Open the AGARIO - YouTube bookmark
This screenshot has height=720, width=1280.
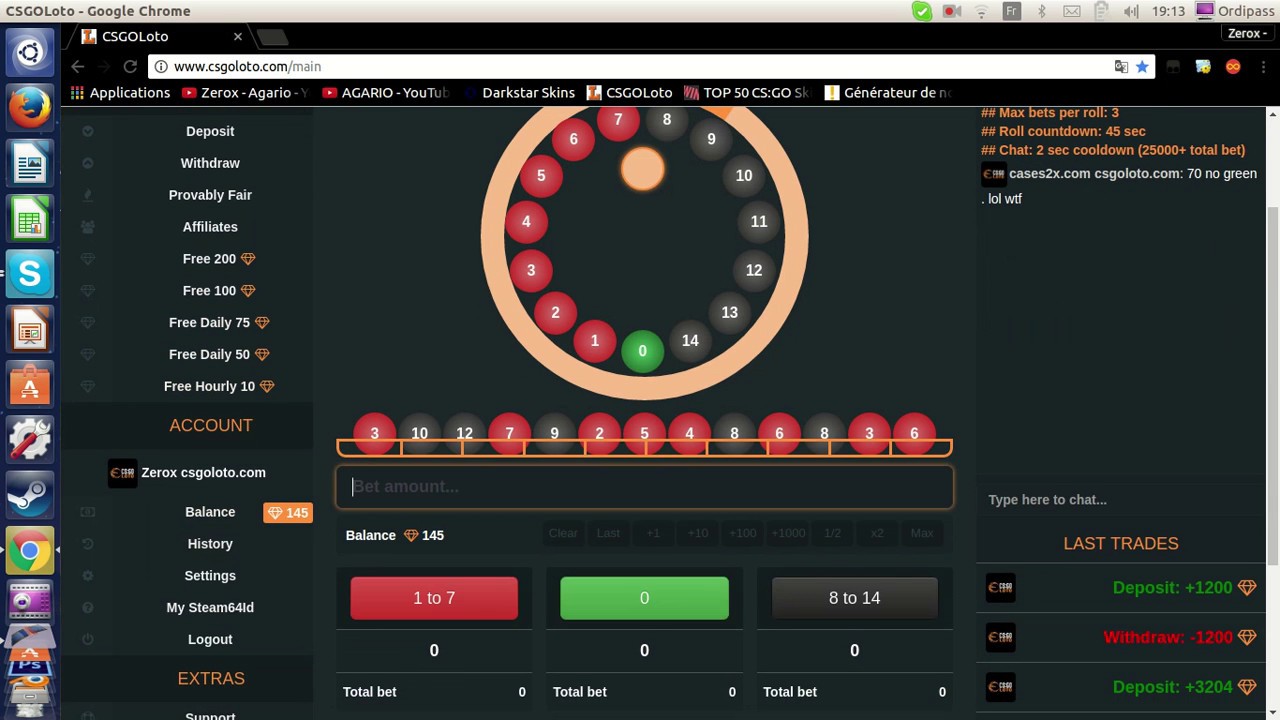386,92
